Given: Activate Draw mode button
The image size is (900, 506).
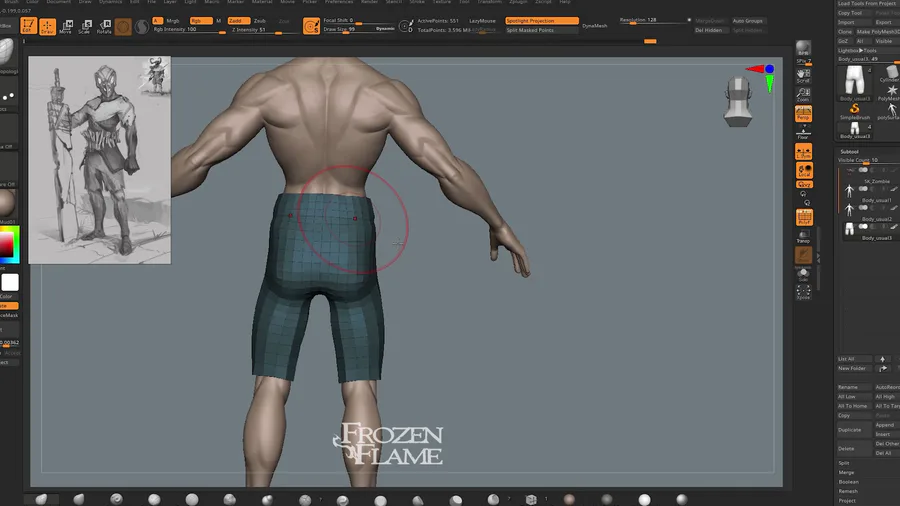Looking at the screenshot, I should pyautogui.click(x=47, y=26).
